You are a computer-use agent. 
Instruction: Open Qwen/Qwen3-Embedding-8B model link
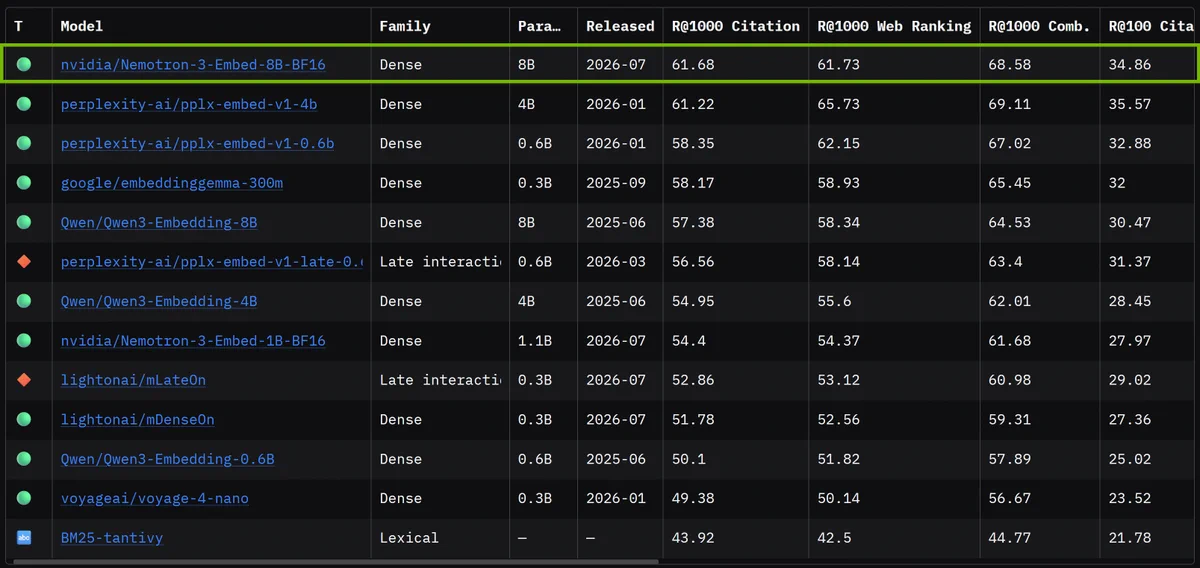point(159,222)
